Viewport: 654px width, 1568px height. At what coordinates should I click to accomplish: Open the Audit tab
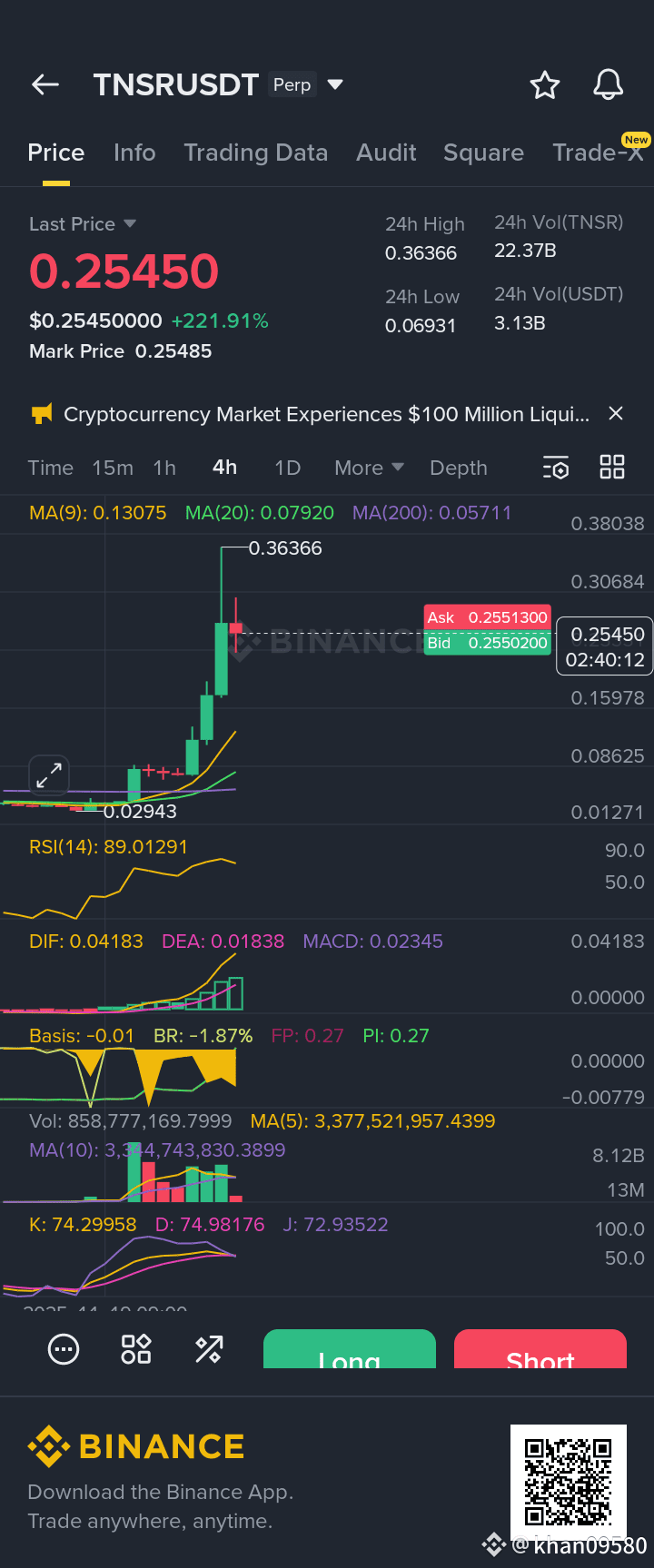point(386,153)
